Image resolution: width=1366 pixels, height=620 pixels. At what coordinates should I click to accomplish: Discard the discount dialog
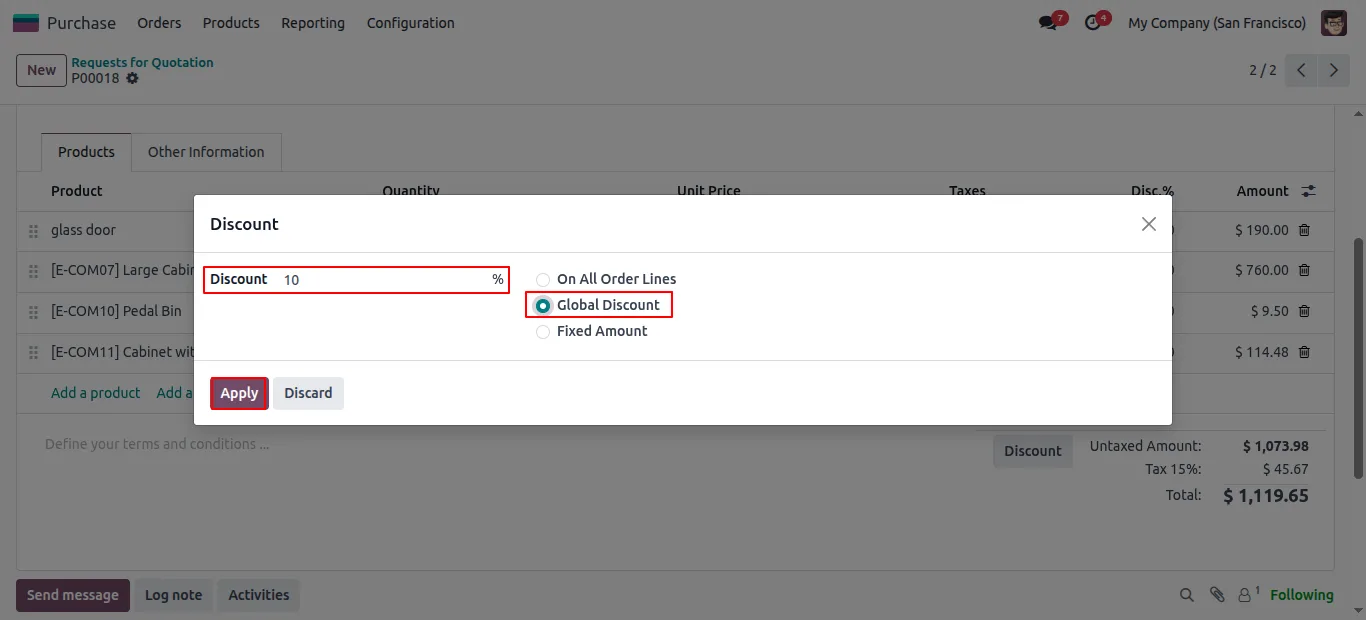coord(308,393)
